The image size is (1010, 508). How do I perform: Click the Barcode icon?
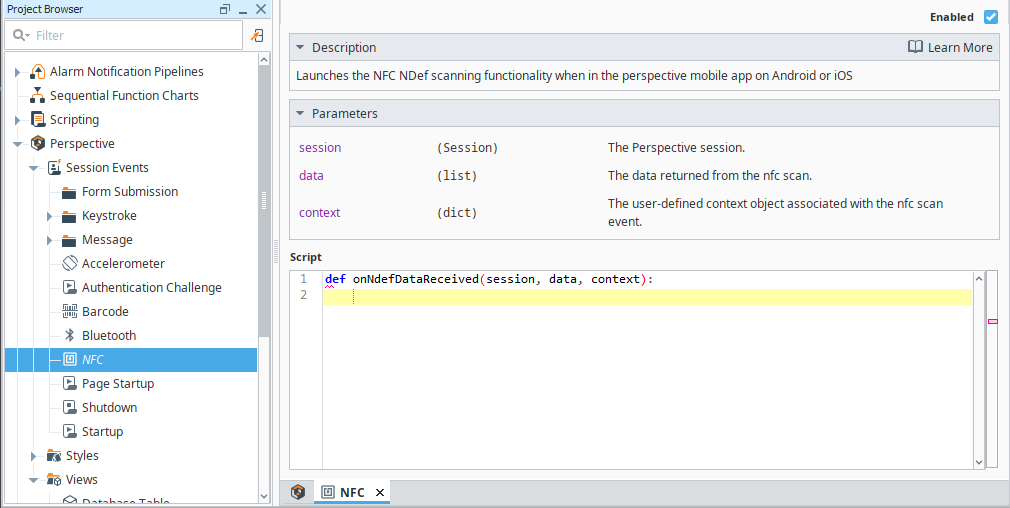pos(70,312)
